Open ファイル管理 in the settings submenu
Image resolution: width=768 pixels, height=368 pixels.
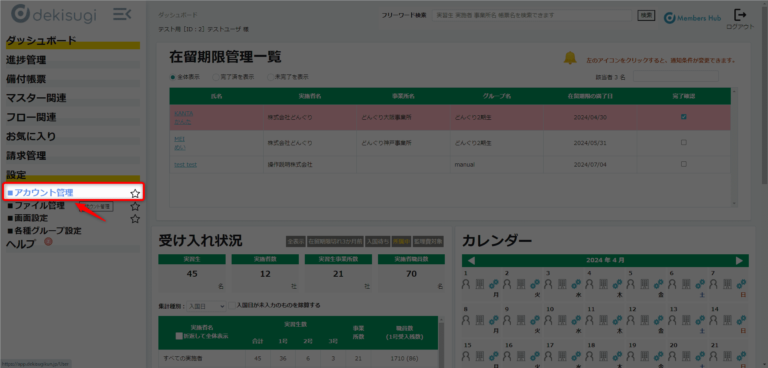pos(39,205)
